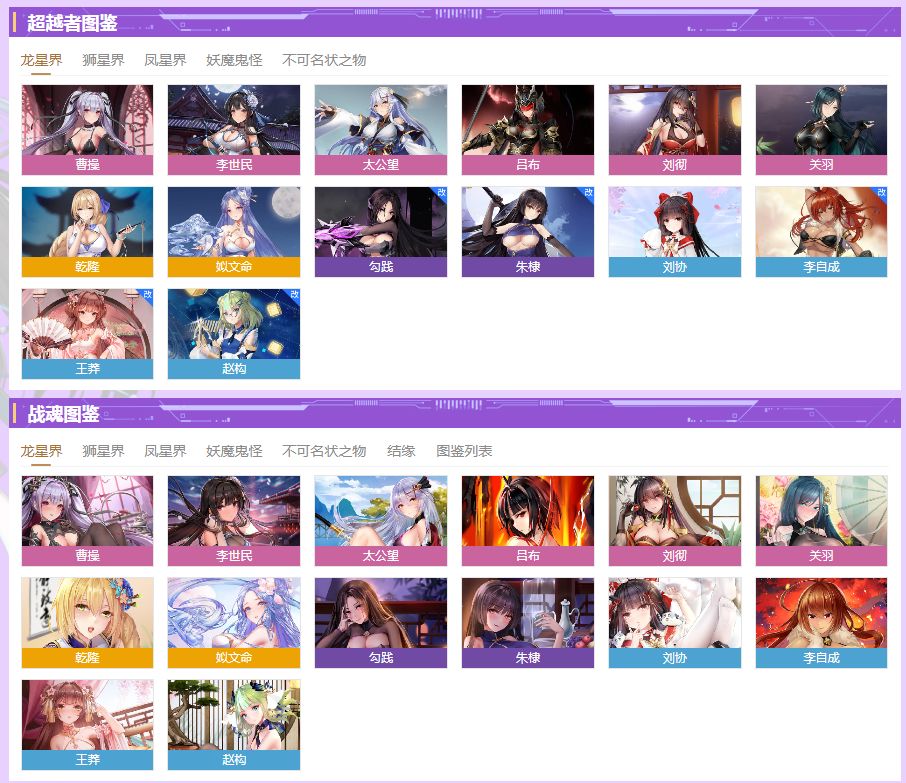Open 李自成 card image in 战魂图鉴
The image size is (906, 783).
tap(821, 613)
